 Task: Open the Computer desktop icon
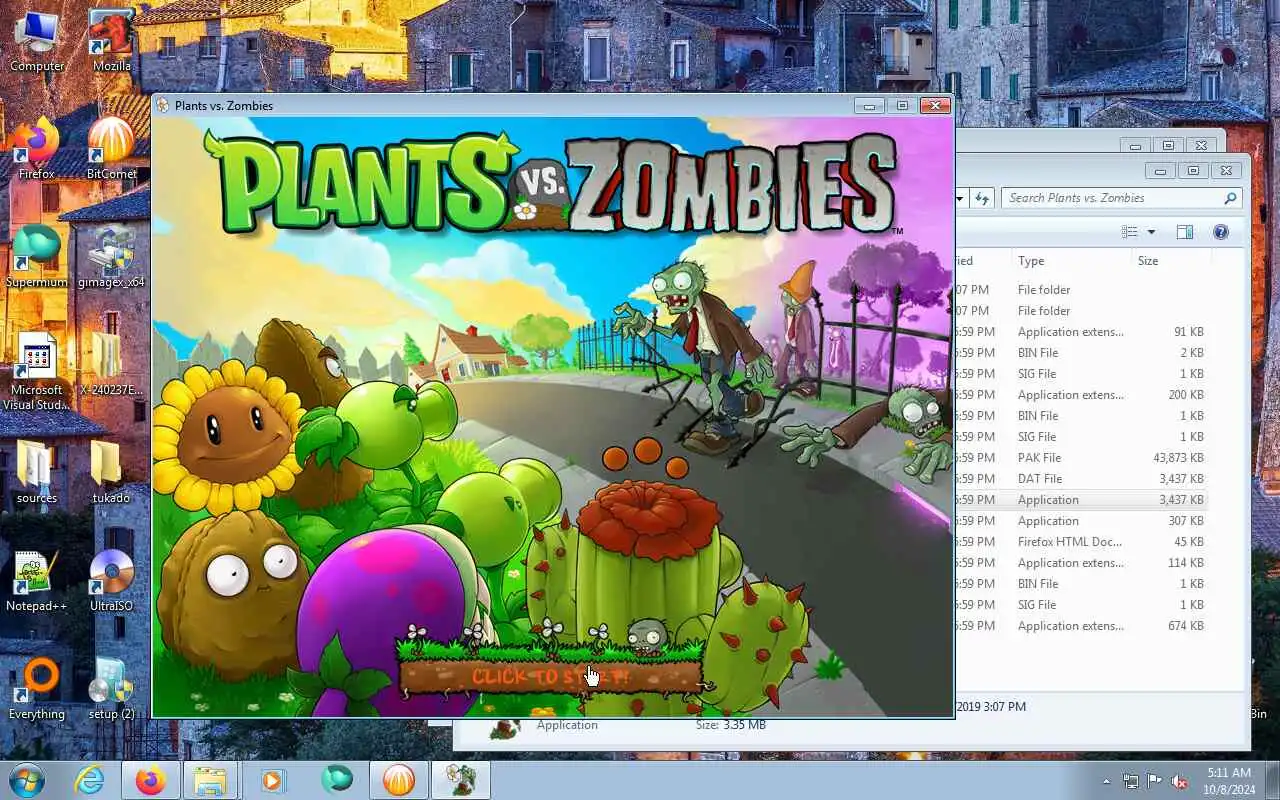(37, 42)
